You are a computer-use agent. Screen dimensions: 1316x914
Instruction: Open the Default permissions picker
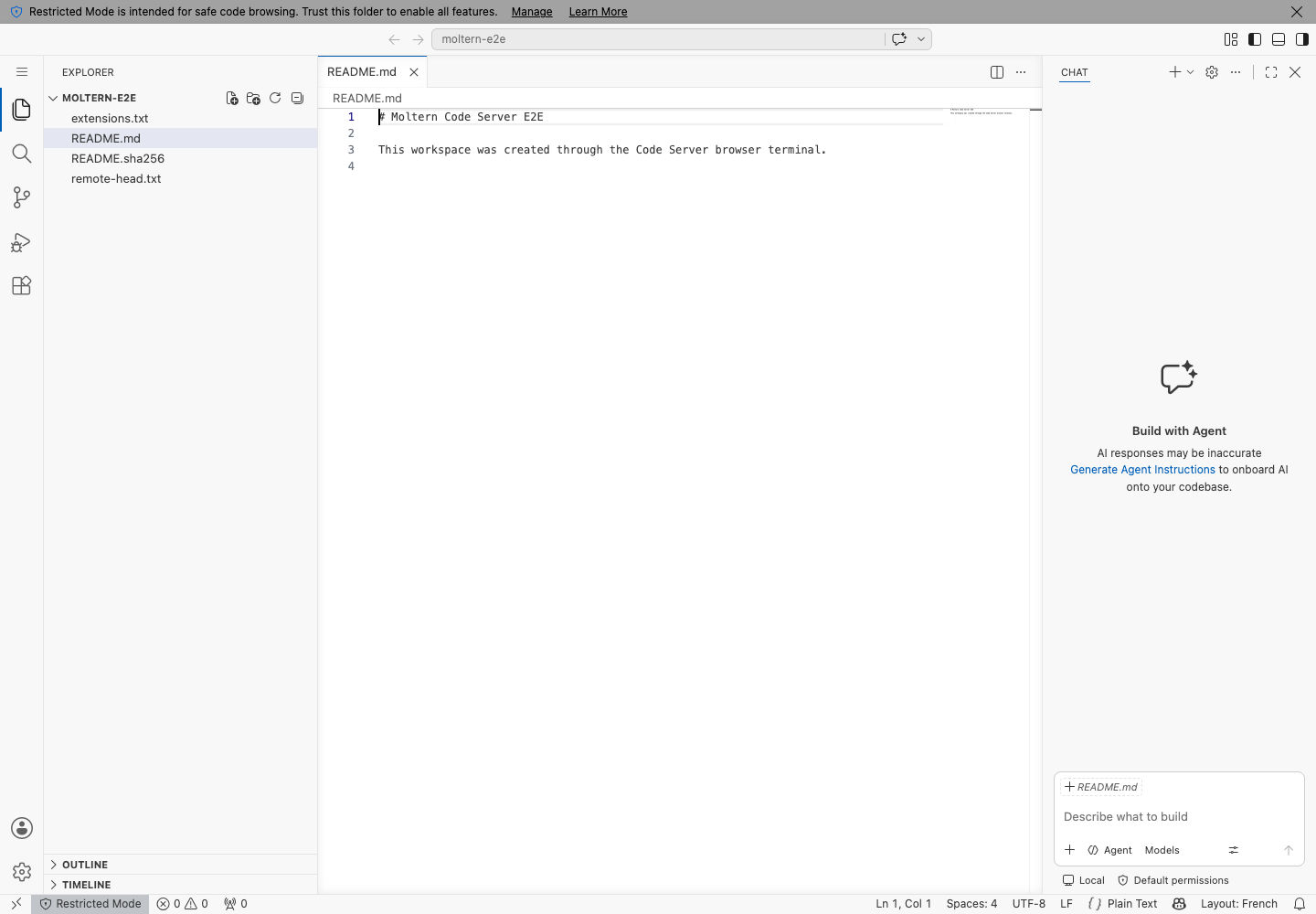(1173, 880)
